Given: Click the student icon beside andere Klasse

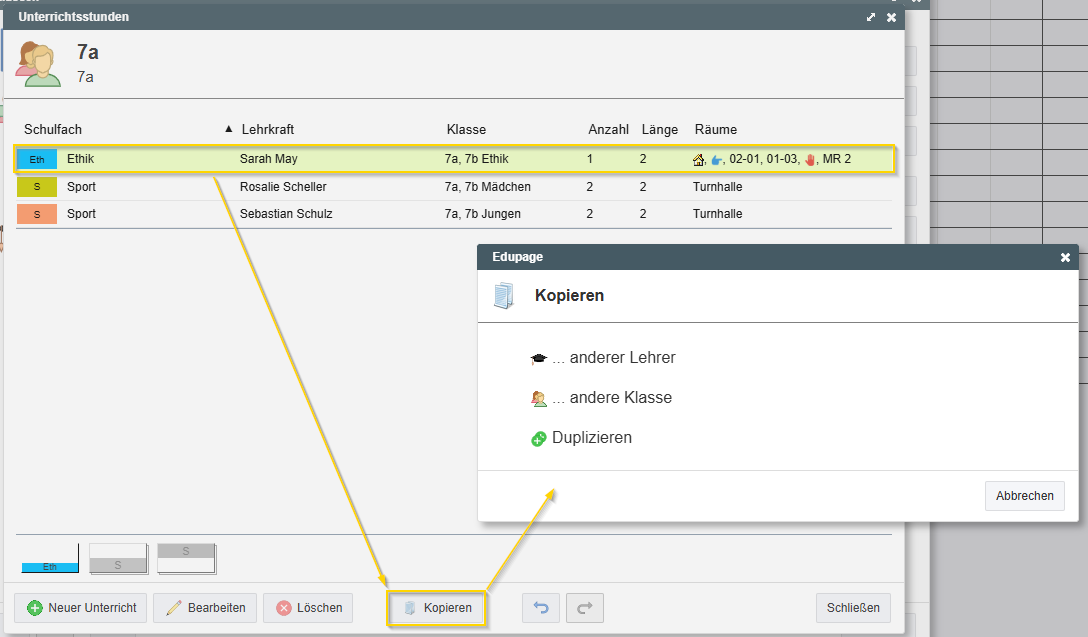Looking at the screenshot, I should tap(538, 398).
